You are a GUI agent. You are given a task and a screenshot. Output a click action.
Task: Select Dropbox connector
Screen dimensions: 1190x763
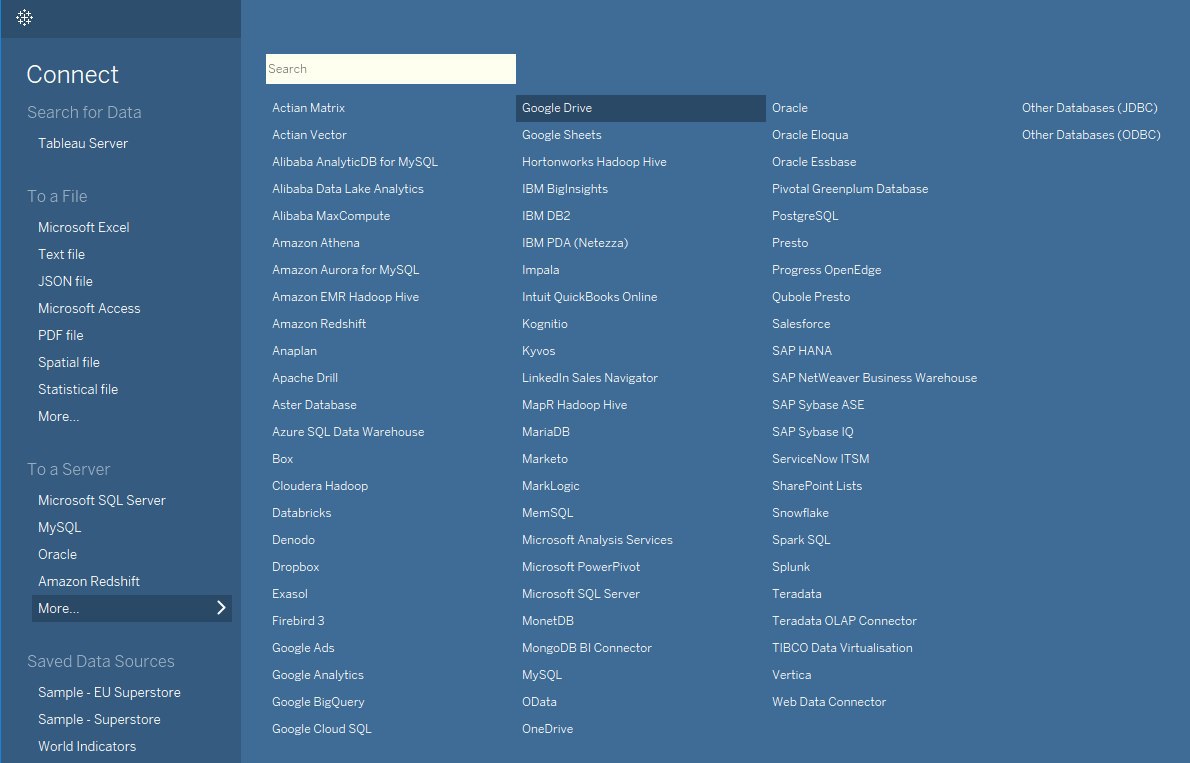(x=295, y=567)
